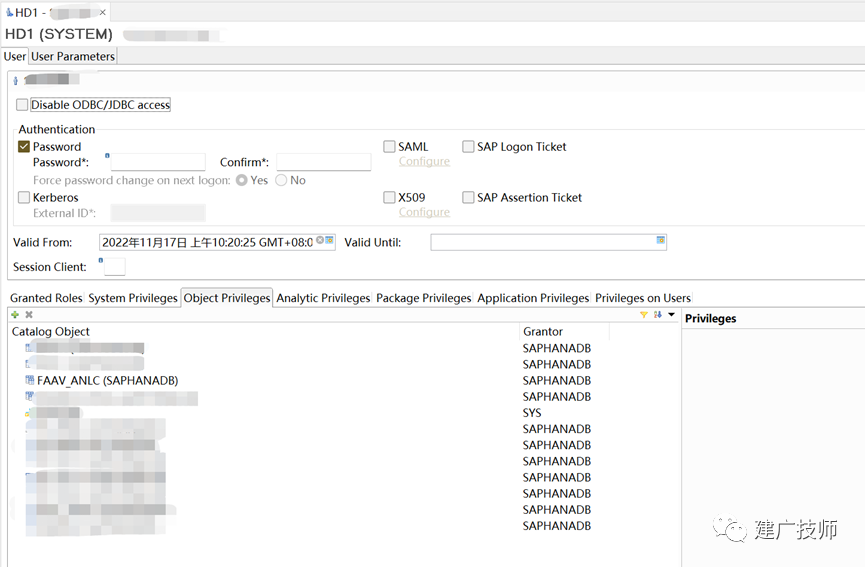Uncheck the Password authentication checkbox
This screenshot has width=865, height=567.
click(x=24, y=146)
